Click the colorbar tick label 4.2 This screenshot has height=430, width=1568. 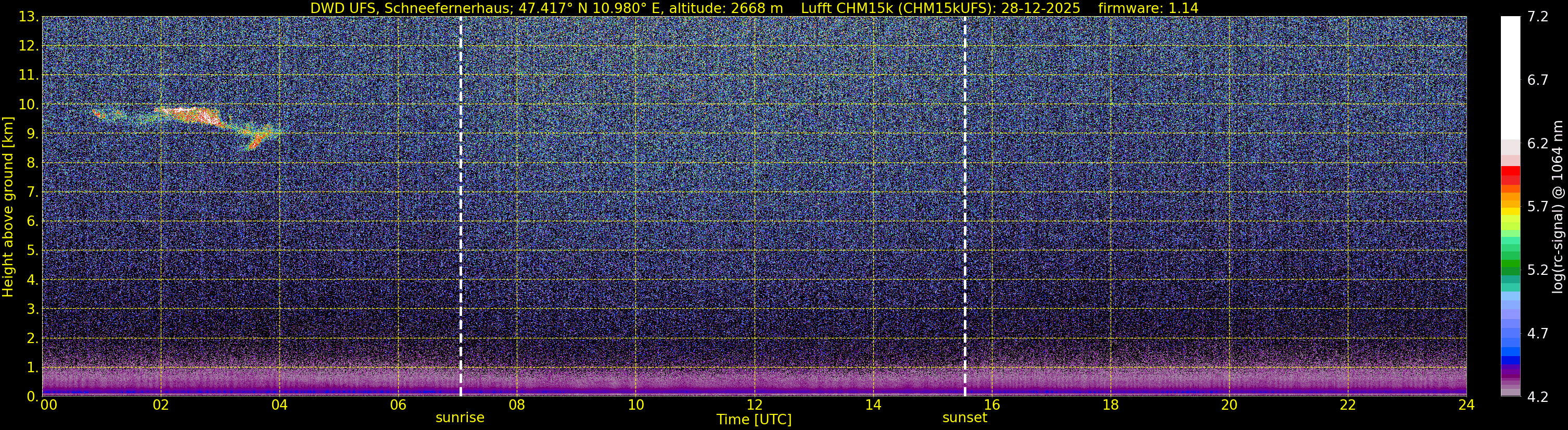coord(1538,397)
